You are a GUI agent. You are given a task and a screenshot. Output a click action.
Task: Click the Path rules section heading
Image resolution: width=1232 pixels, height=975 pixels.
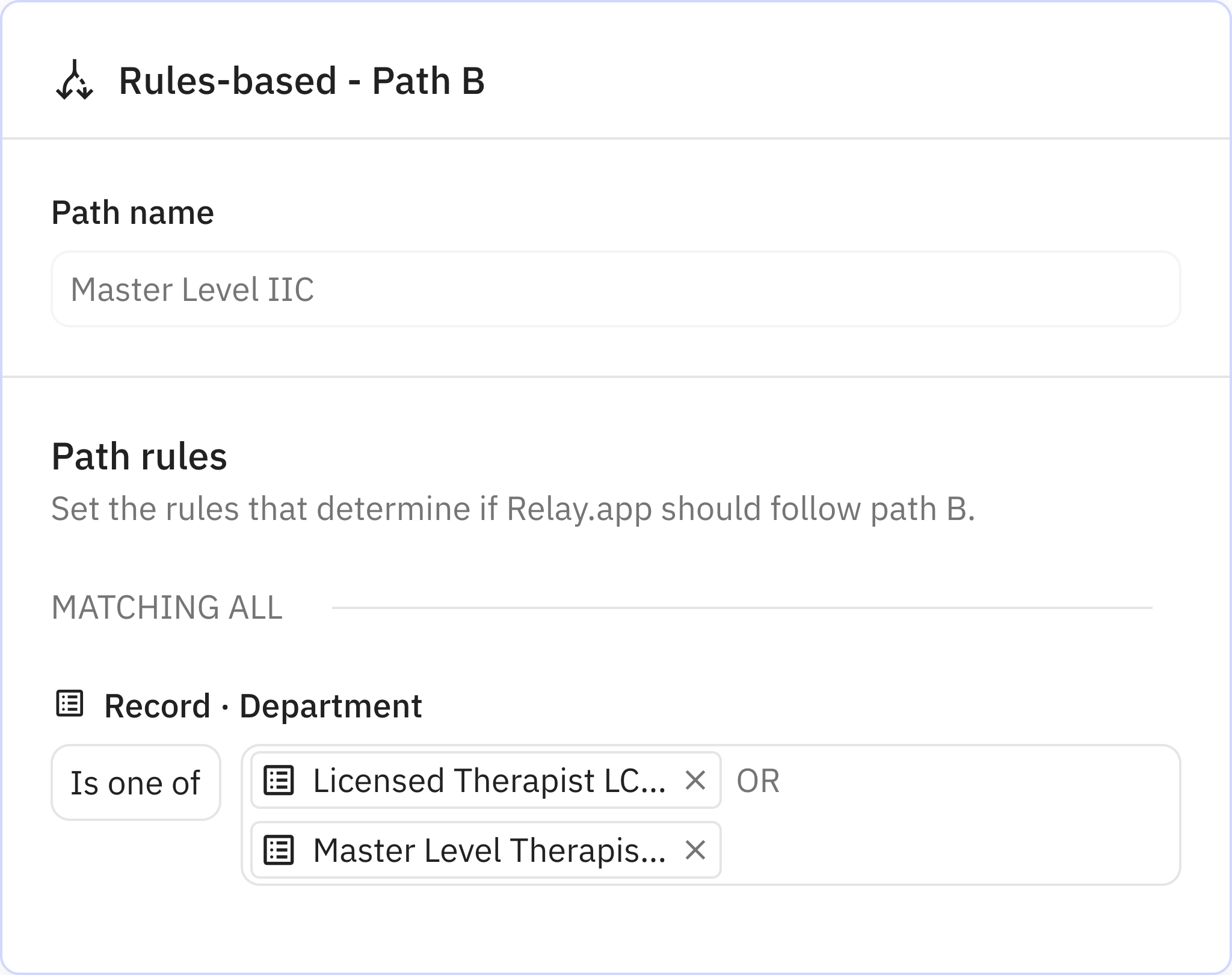pyautogui.click(x=140, y=457)
